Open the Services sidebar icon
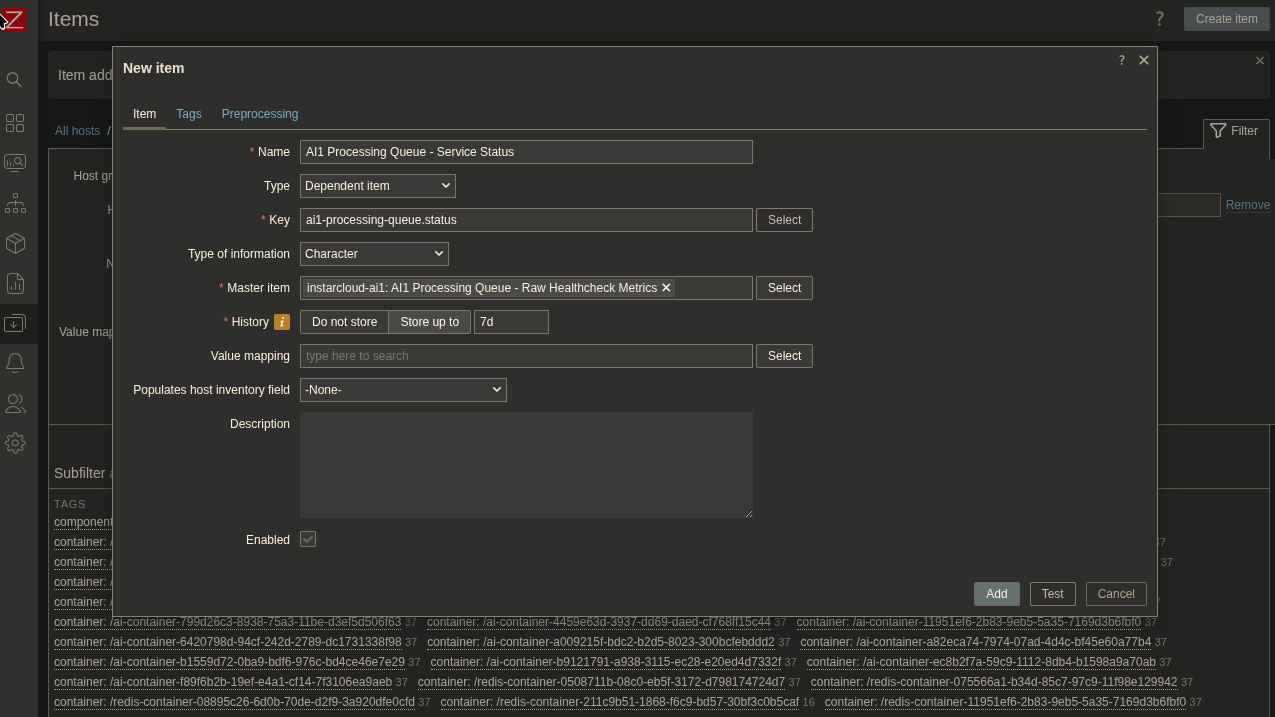1275x717 pixels. point(15,204)
